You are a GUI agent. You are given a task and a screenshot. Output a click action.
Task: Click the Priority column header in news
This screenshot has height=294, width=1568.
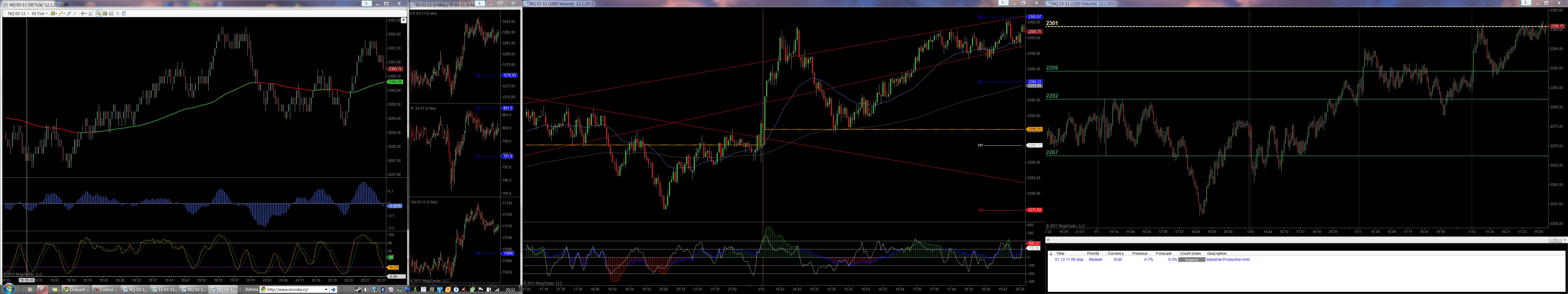click(x=1093, y=253)
